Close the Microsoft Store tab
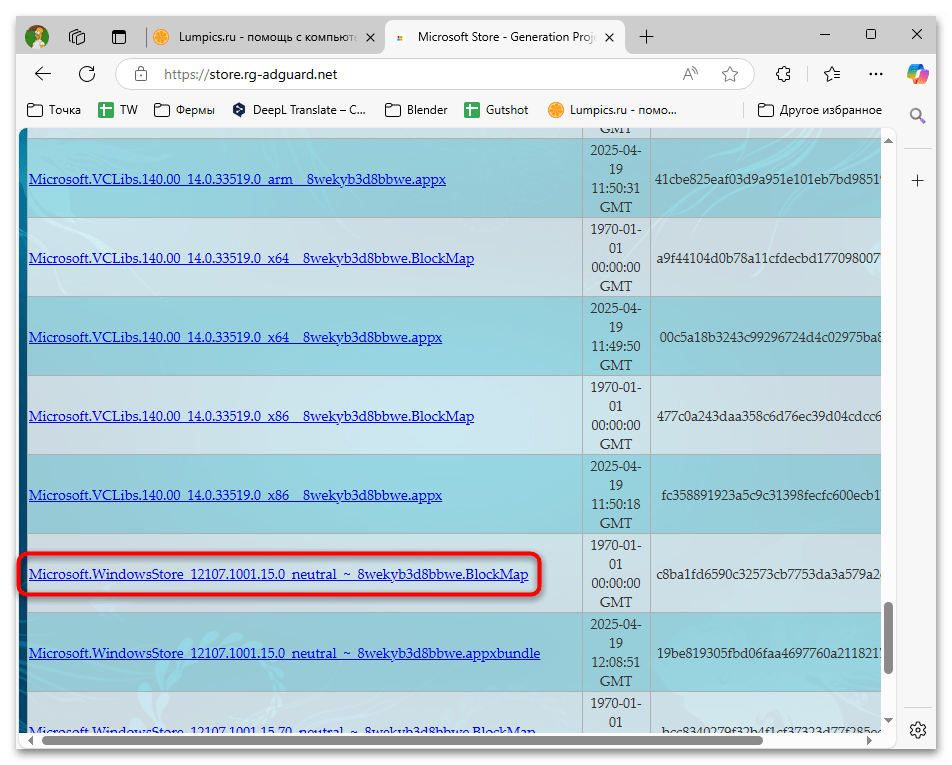 point(610,38)
